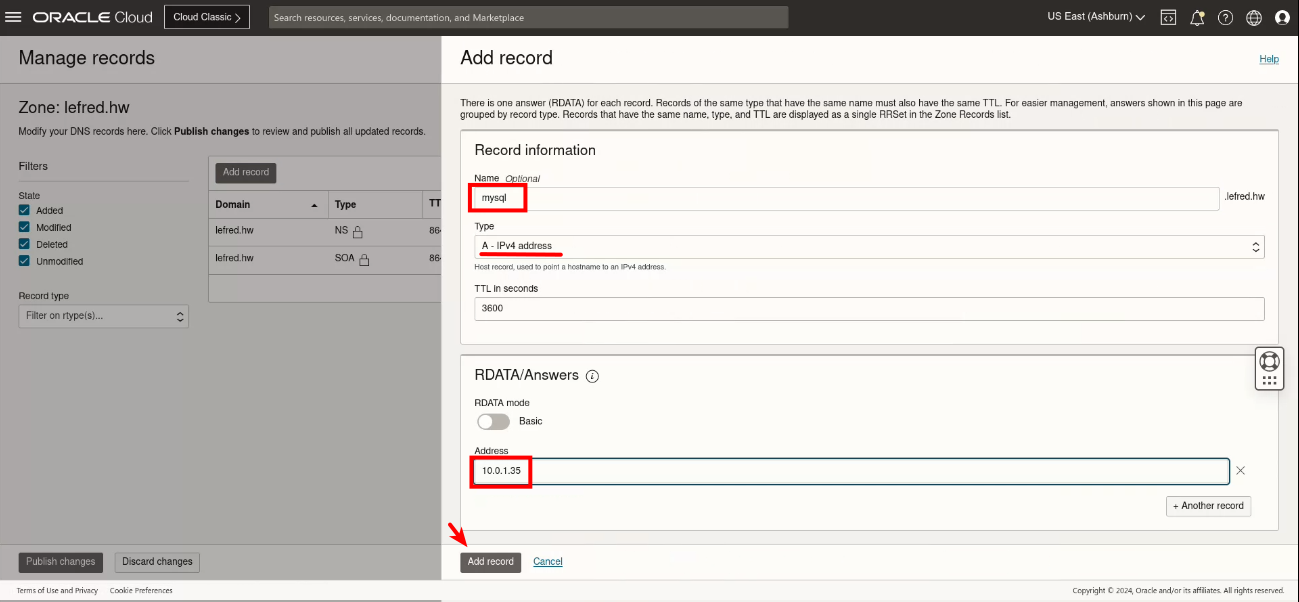Image resolution: width=1299 pixels, height=602 pixels.
Task: Open the hamburger navigation menu
Action: pyautogui.click(x=14, y=17)
